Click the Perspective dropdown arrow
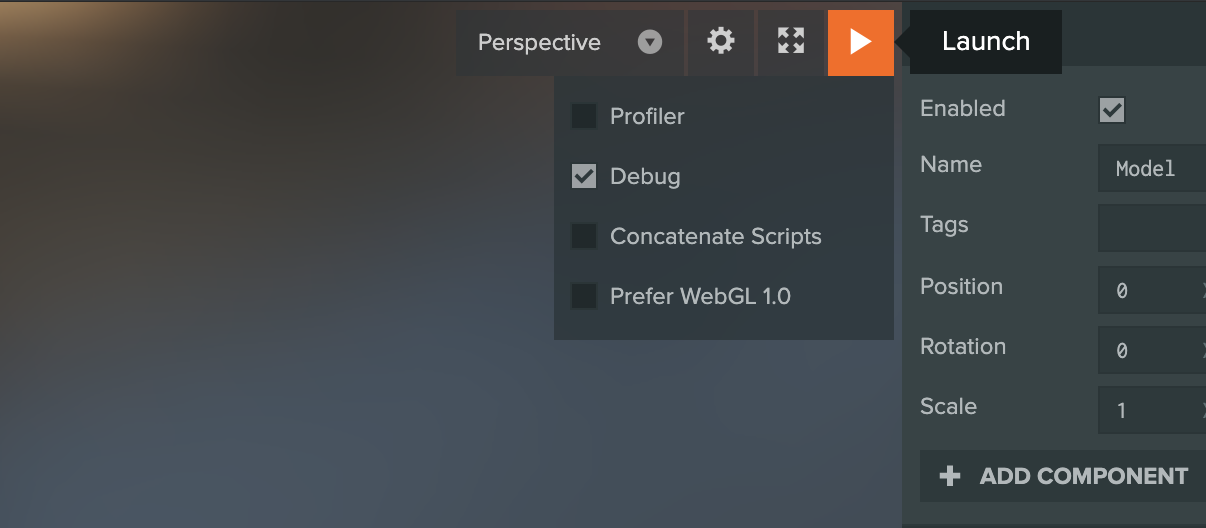Image resolution: width=1206 pixels, height=528 pixels. click(650, 43)
